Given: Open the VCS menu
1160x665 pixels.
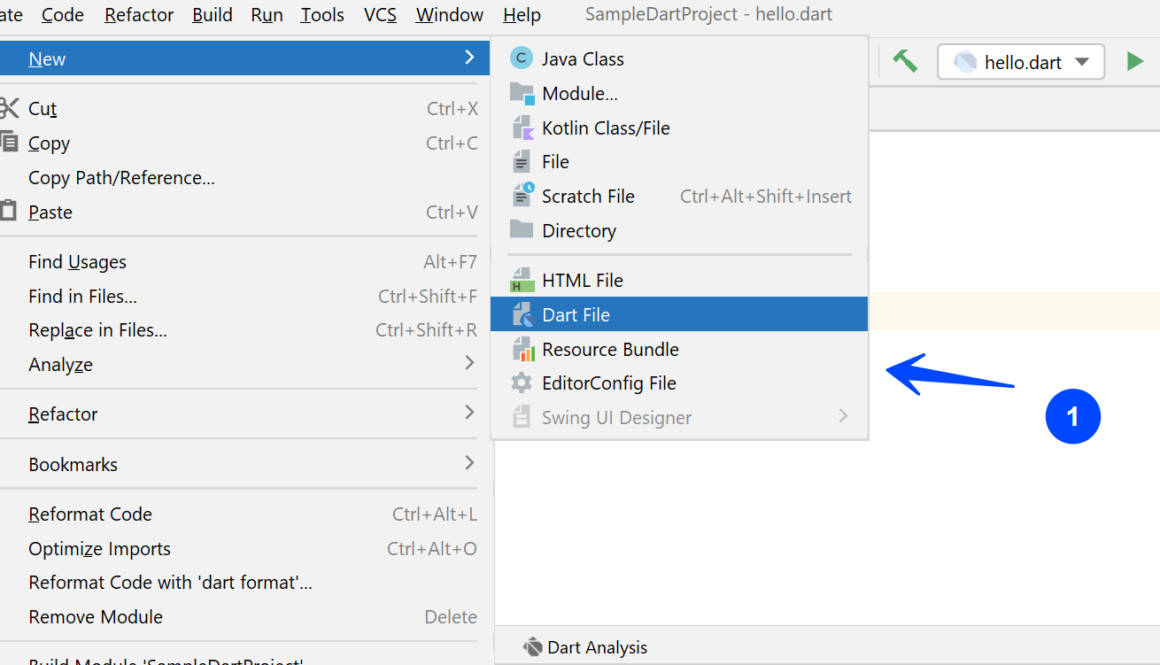Looking at the screenshot, I should [379, 15].
